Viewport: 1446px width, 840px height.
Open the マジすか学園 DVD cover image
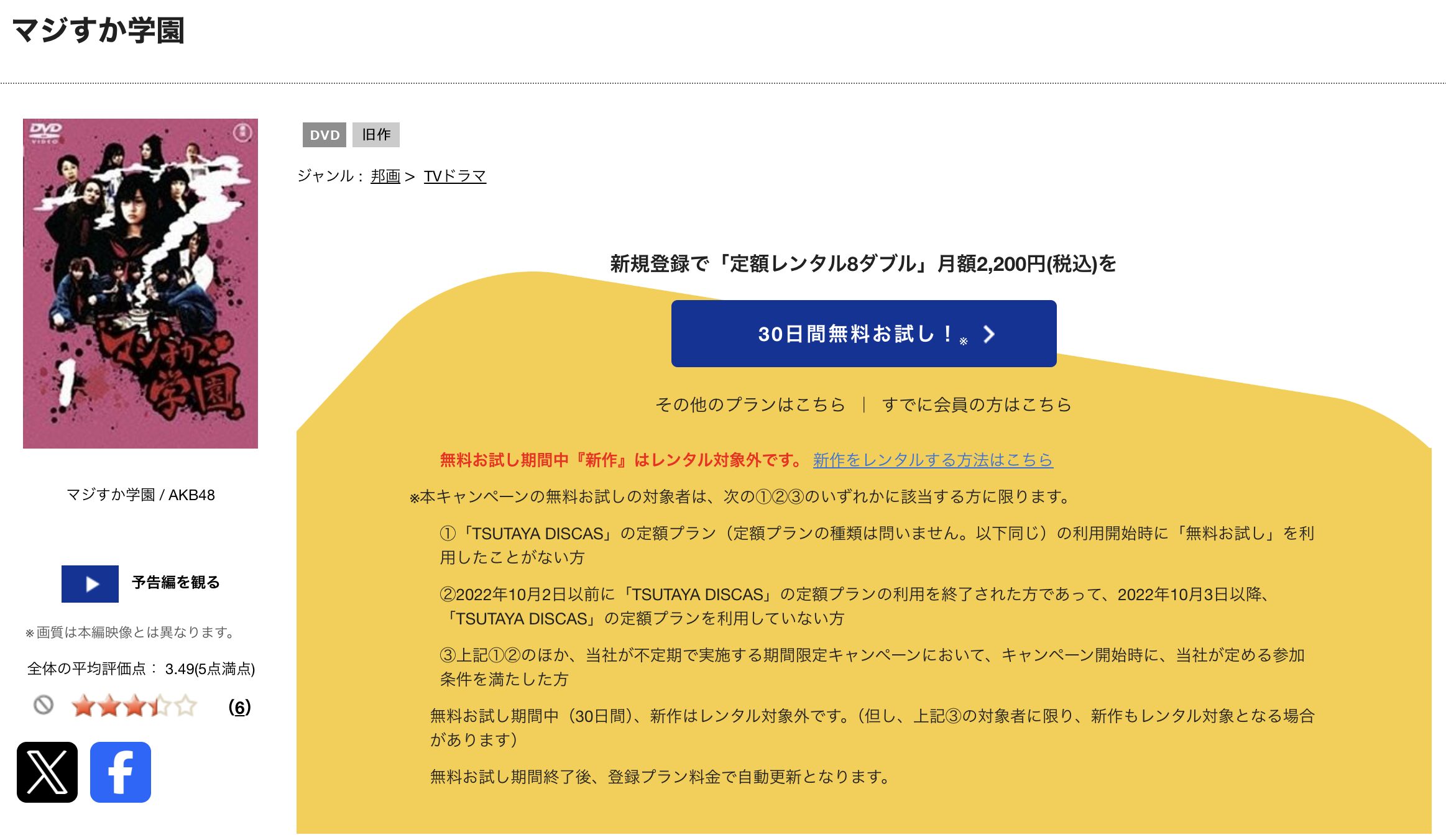(x=140, y=283)
